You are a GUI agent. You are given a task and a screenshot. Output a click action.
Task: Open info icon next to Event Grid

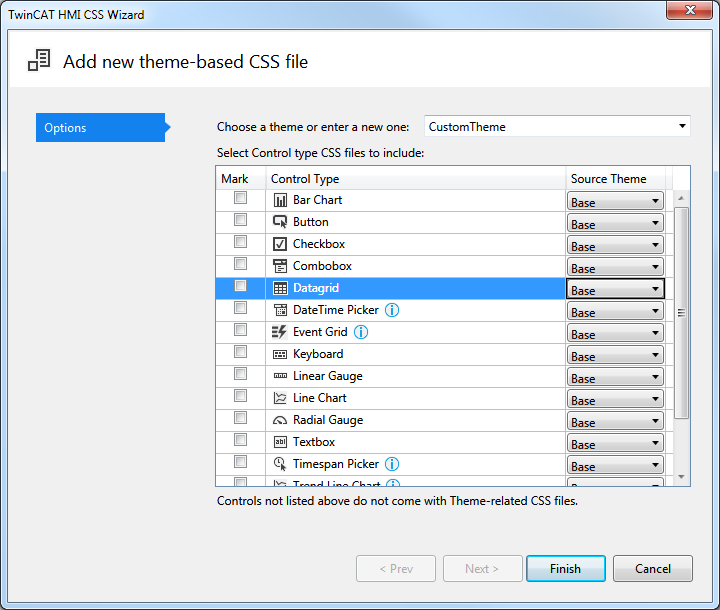coord(361,332)
